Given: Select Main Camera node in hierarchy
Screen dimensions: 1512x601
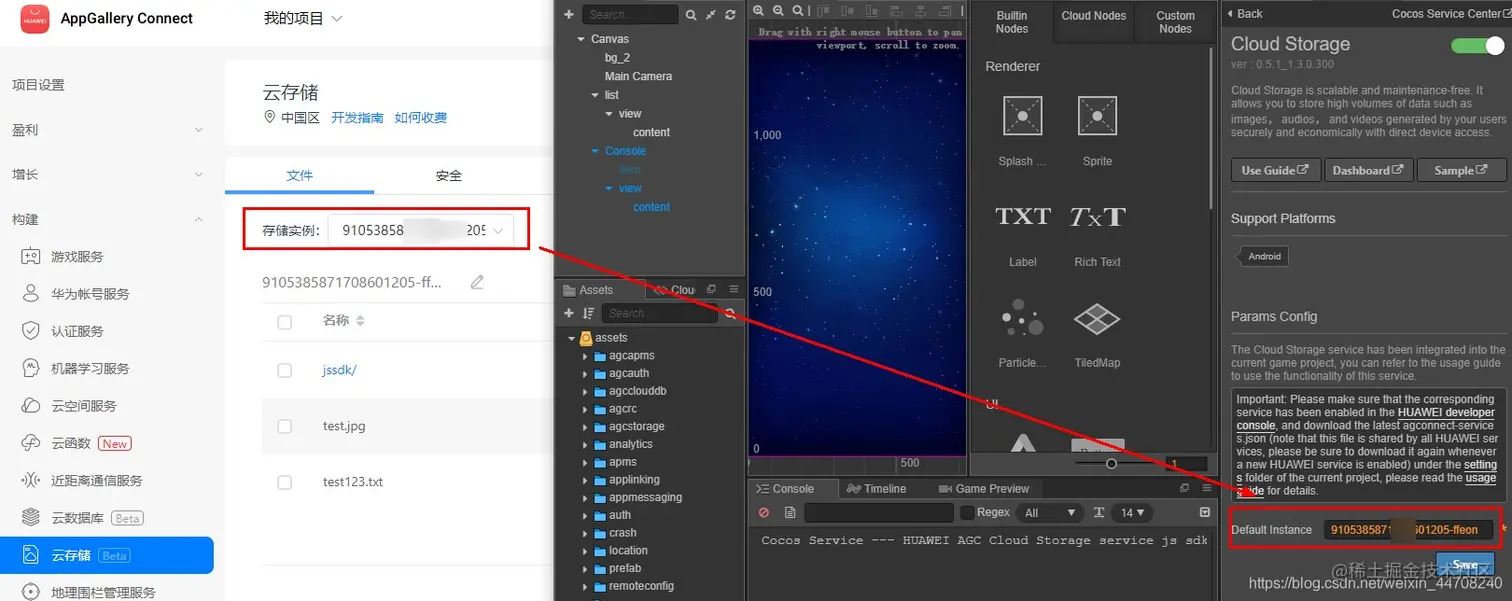Looking at the screenshot, I should tap(638, 76).
